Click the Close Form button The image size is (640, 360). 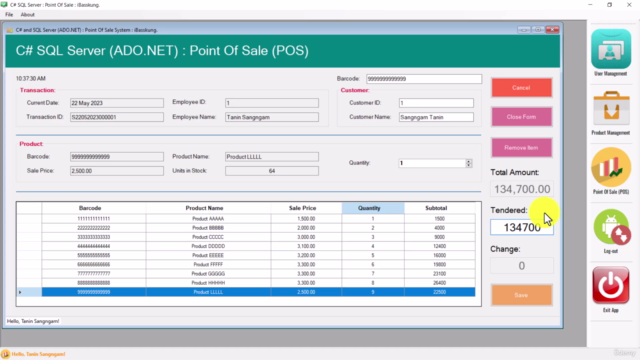[x=521, y=117]
